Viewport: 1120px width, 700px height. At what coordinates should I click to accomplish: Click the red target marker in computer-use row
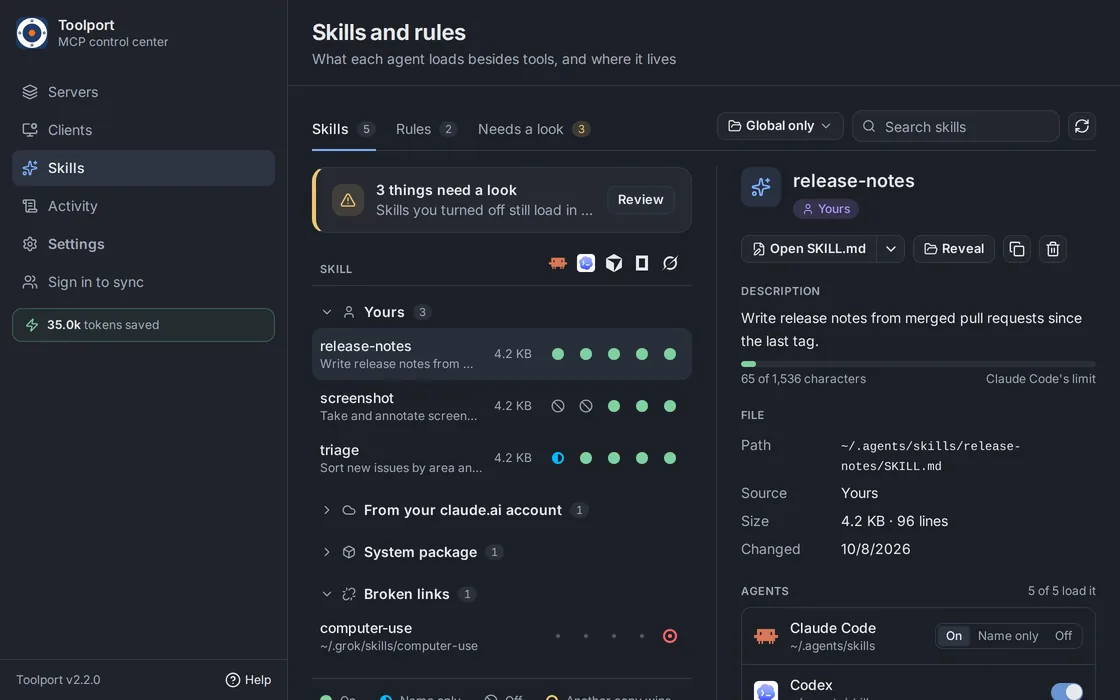pos(670,636)
